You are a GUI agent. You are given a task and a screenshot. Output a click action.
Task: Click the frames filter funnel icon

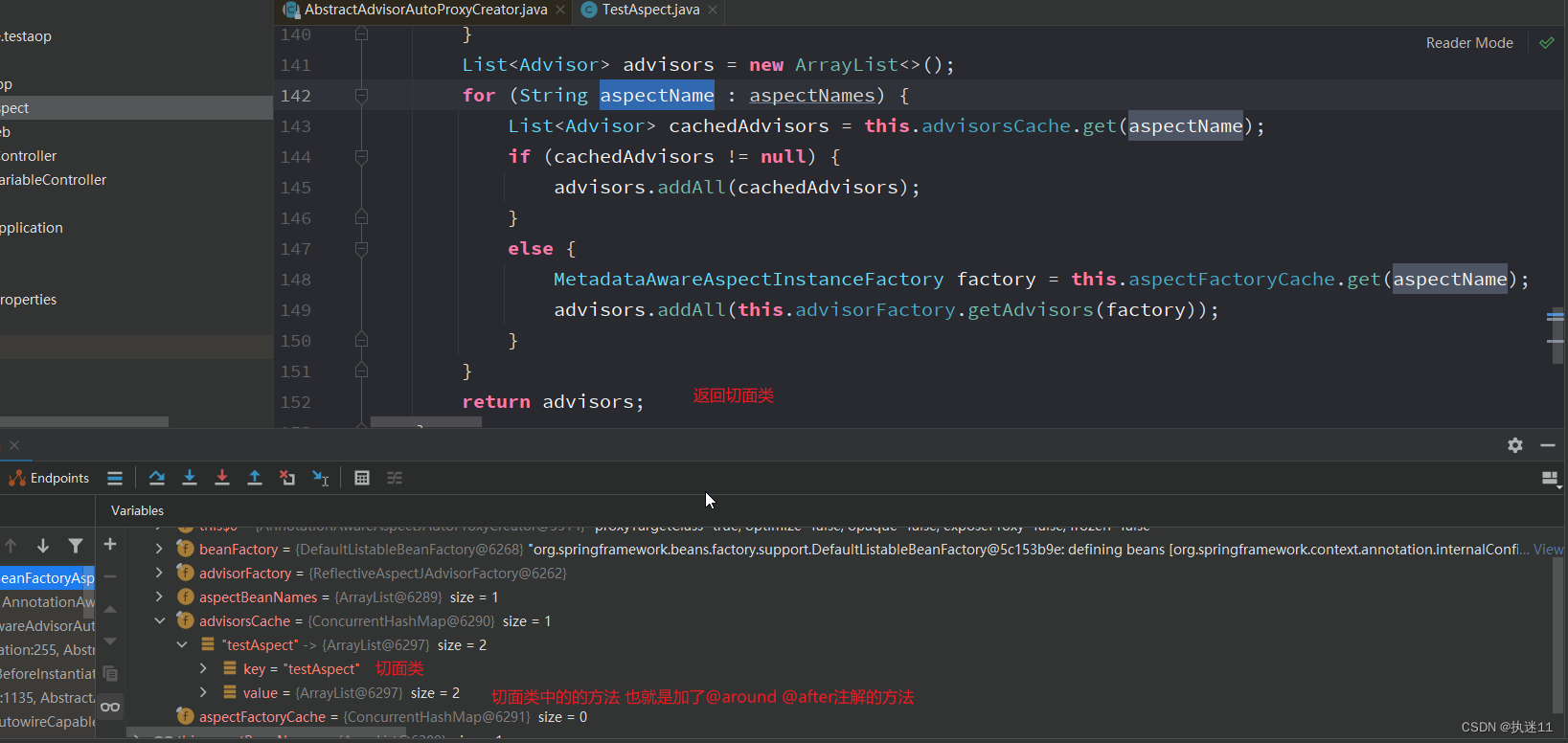tap(76, 546)
